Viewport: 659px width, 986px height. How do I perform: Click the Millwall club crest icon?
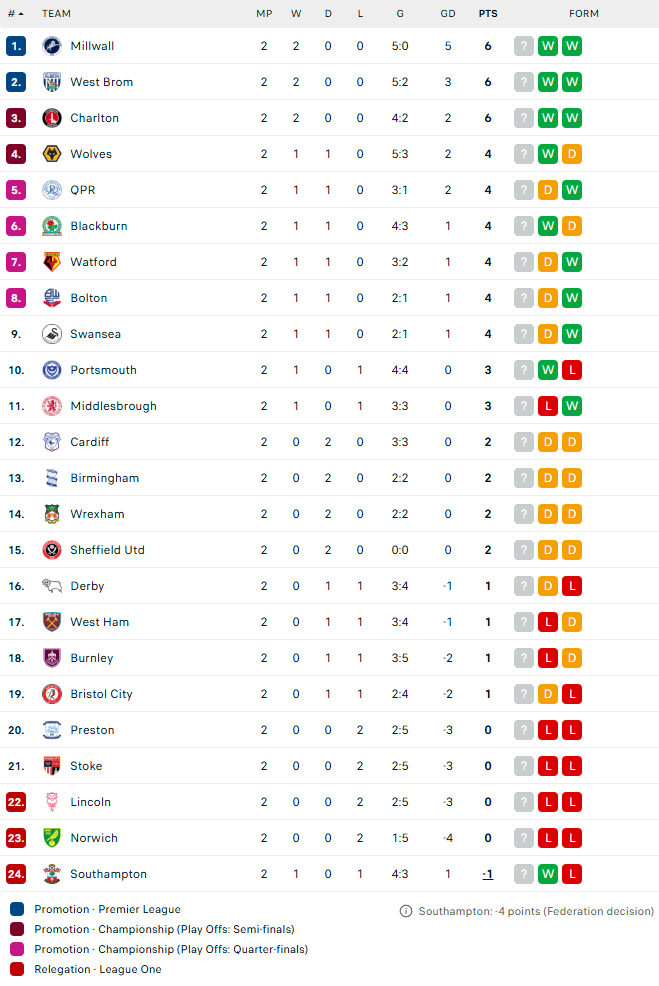tap(52, 46)
